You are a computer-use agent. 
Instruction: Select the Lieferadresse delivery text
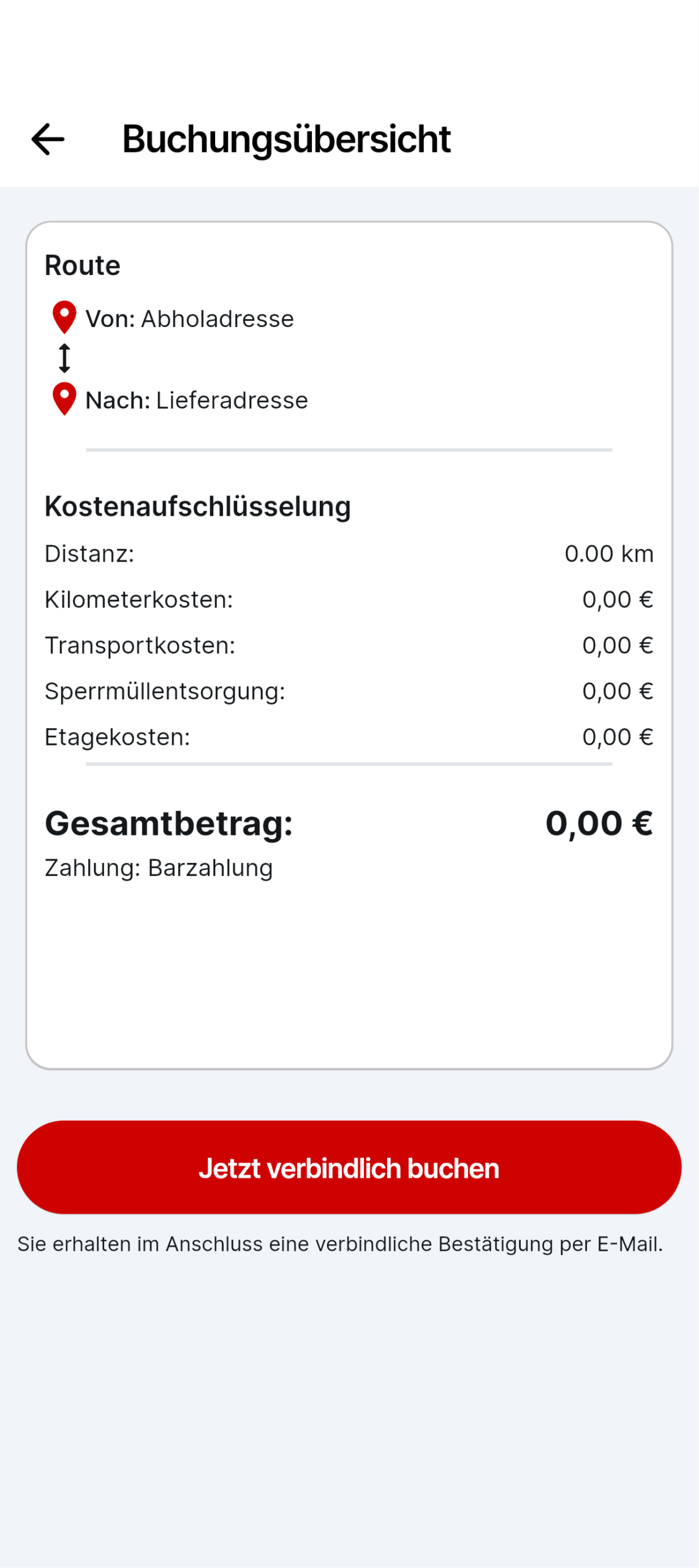click(232, 401)
